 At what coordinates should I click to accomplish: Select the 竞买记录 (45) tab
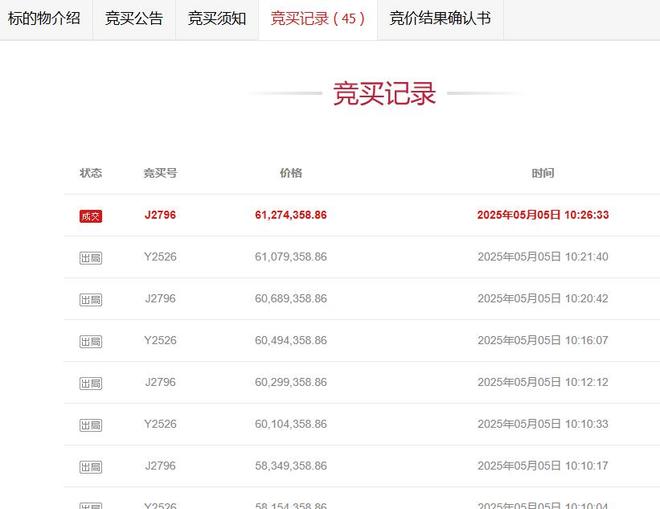pos(318,19)
